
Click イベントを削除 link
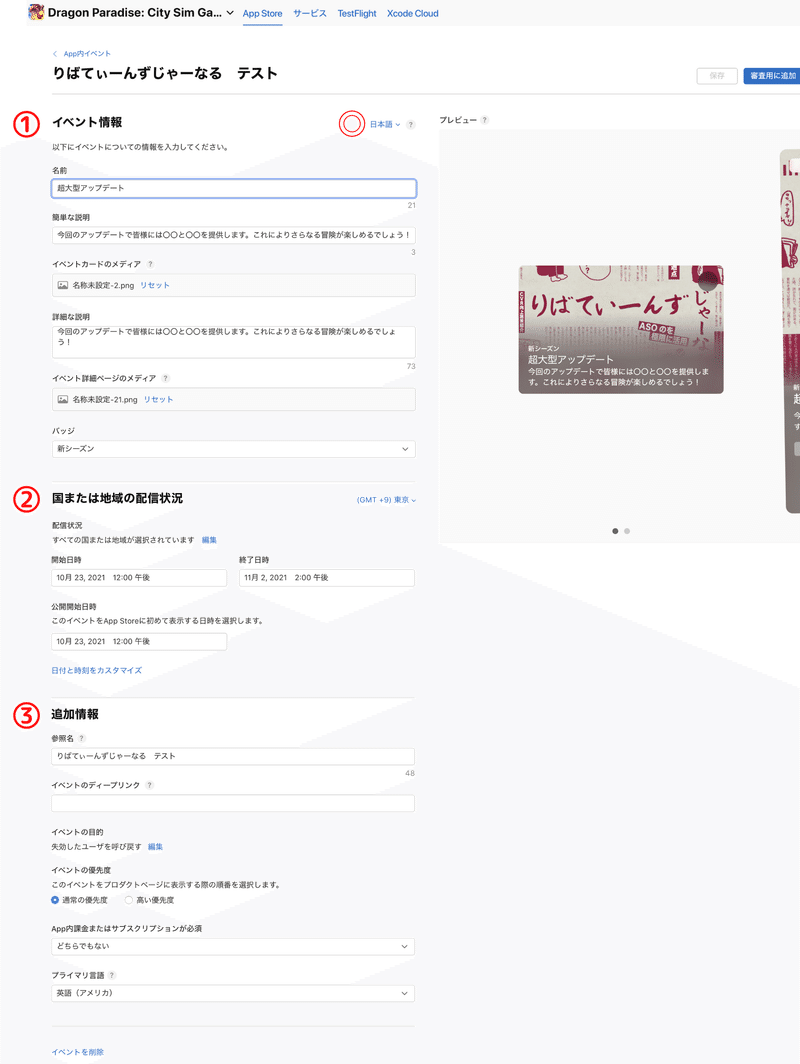(77, 1052)
